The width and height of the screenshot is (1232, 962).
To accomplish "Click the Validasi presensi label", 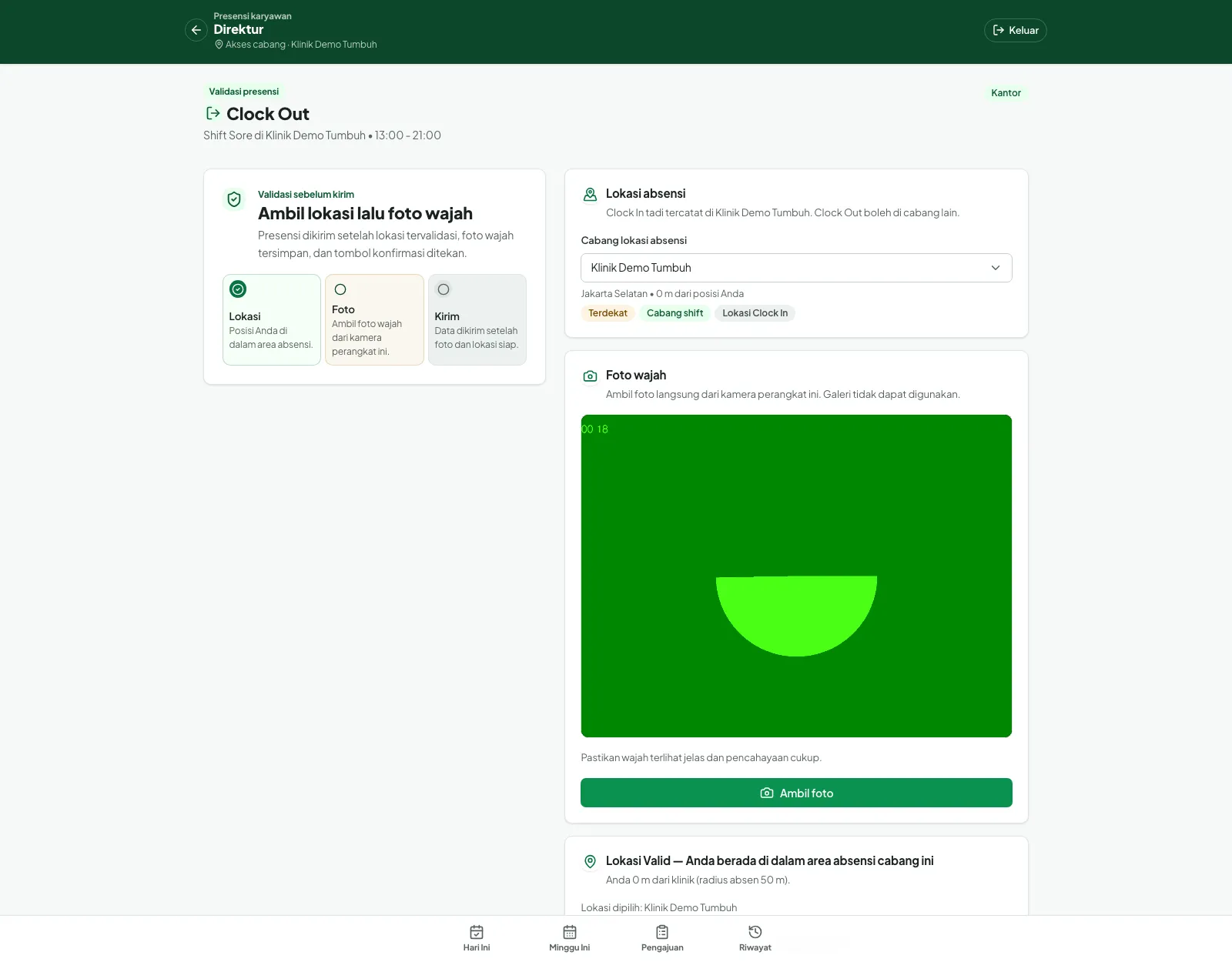I will (244, 92).
